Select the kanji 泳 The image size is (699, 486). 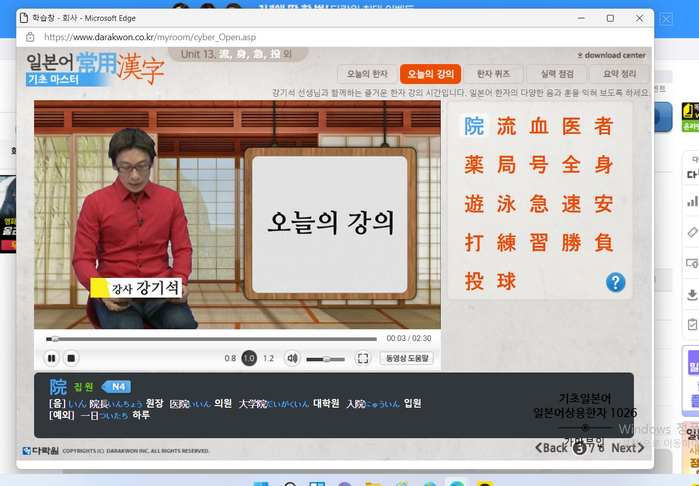tap(506, 204)
